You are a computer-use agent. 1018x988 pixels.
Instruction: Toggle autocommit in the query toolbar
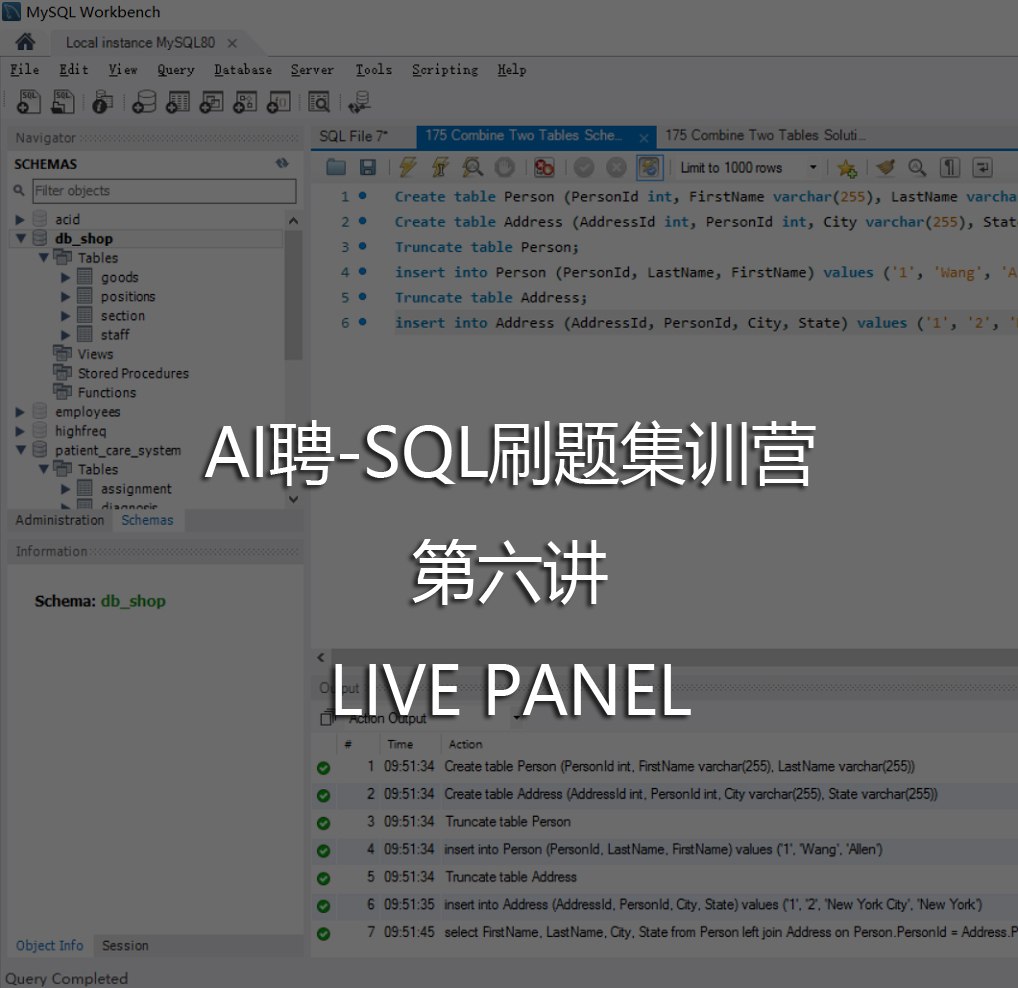pos(648,167)
